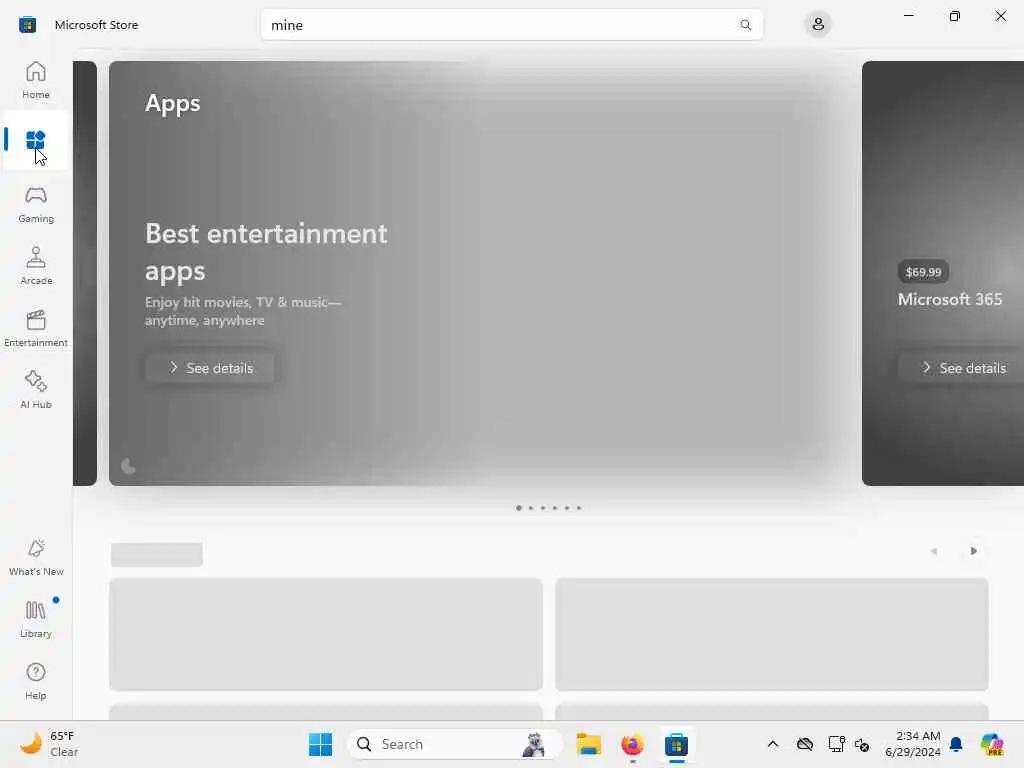The width and height of the screenshot is (1024, 768).
Task: Open the notifications bell icon
Action: tap(956, 744)
